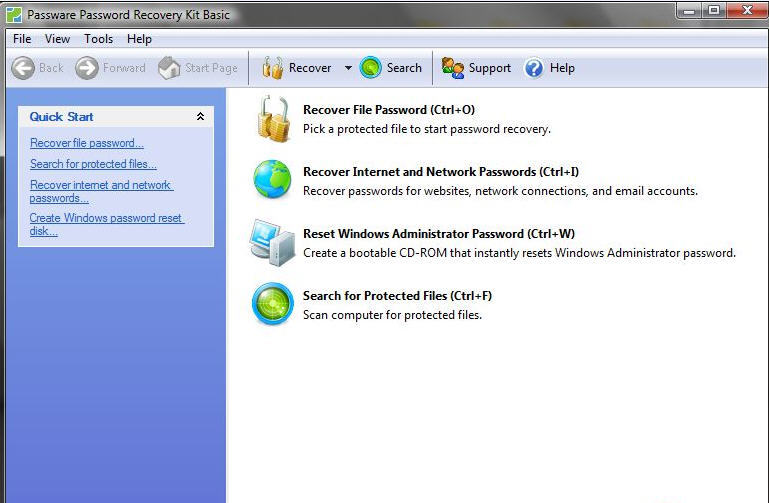This screenshot has width=769, height=503.
Task: Open the View menu
Action: point(57,39)
